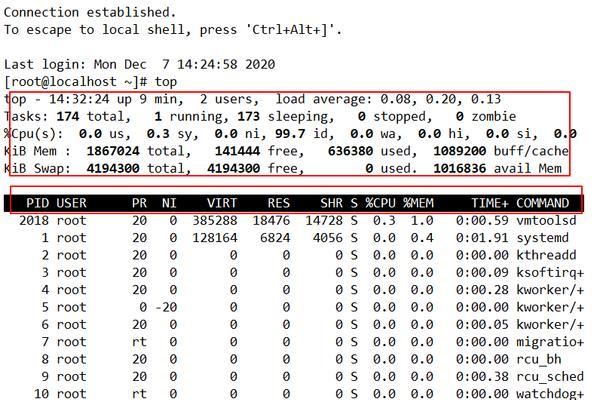This screenshot has height=400, width=597.
Task: Click the PR column header
Action: point(139,203)
